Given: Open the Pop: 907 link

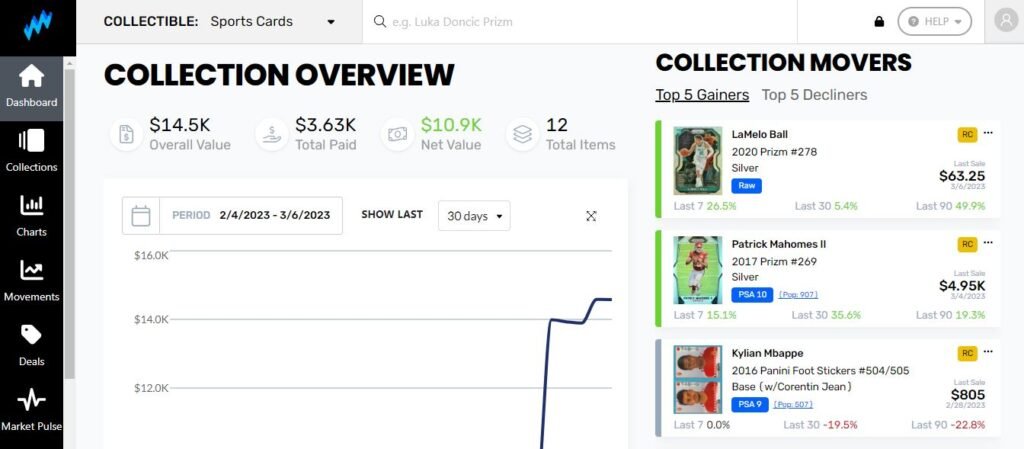Looking at the screenshot, I should click(x=798, y=295).
